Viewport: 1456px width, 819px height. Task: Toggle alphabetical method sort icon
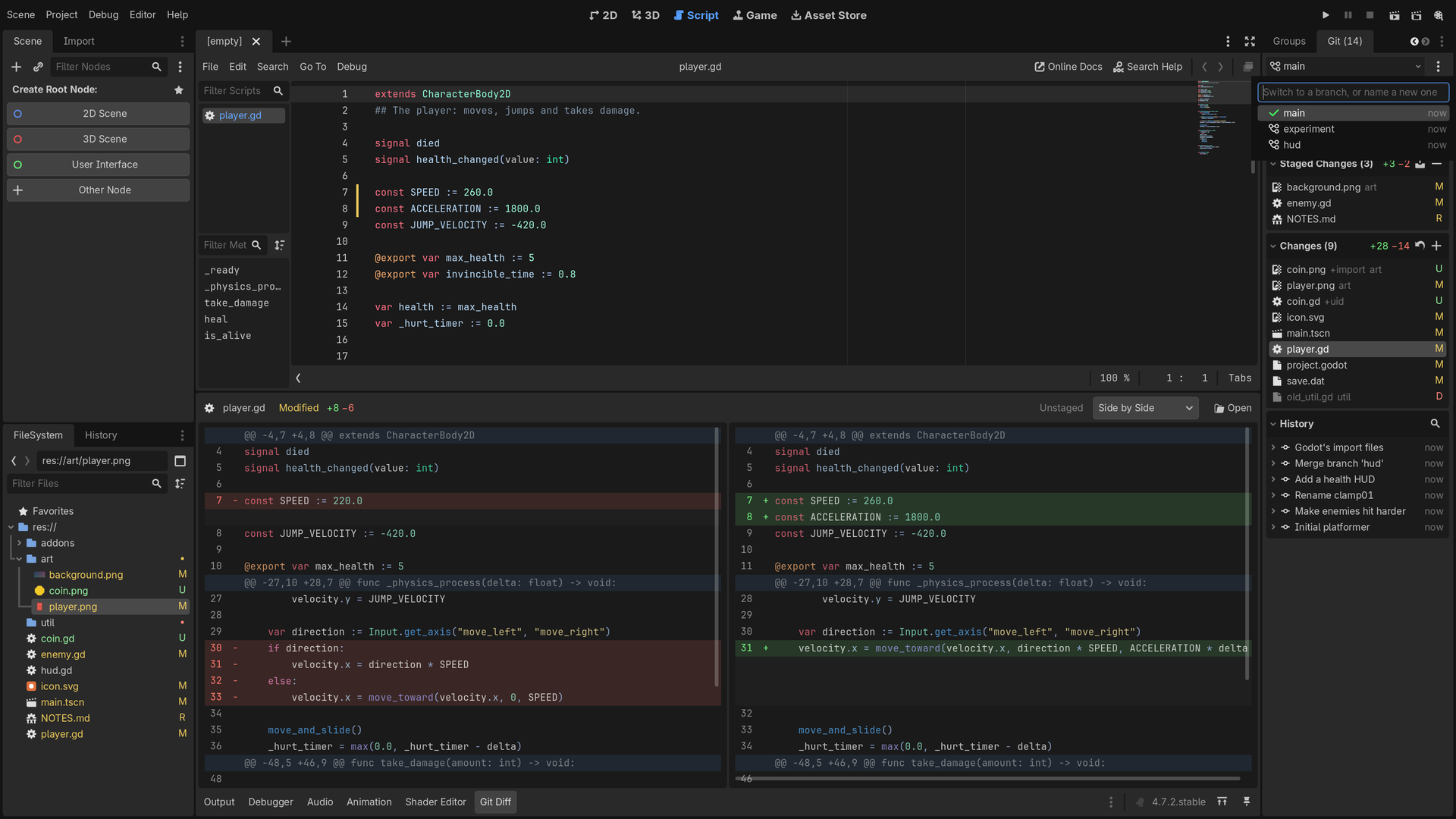[x=279, y=245]
